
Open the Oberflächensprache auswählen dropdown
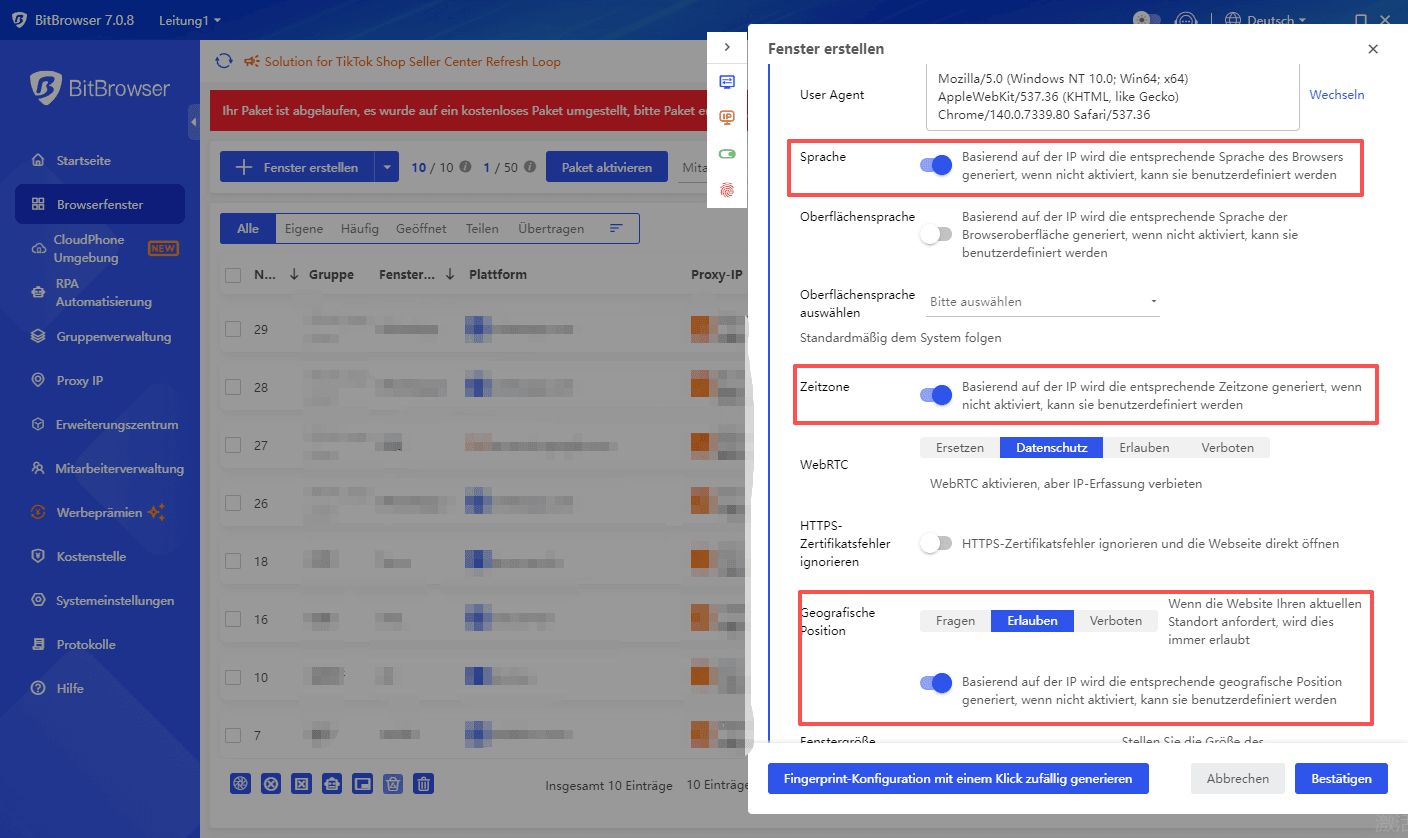[x=1043, y=301]
